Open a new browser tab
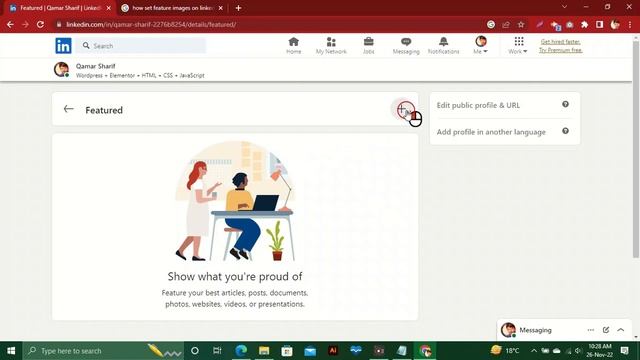The height and width of the screenshot is (360, 640). [238, 8]
